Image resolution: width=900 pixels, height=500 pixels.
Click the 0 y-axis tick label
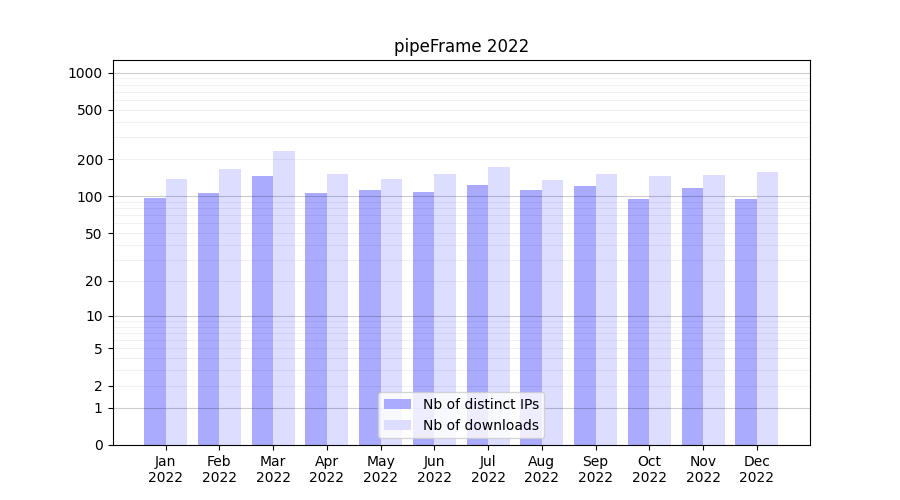coord(98,445)
